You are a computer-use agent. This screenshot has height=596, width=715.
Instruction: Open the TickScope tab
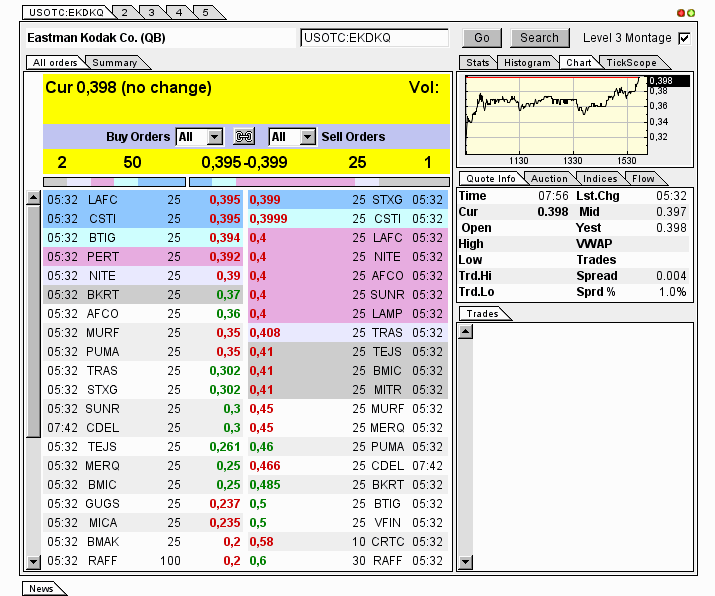(632, 62)
